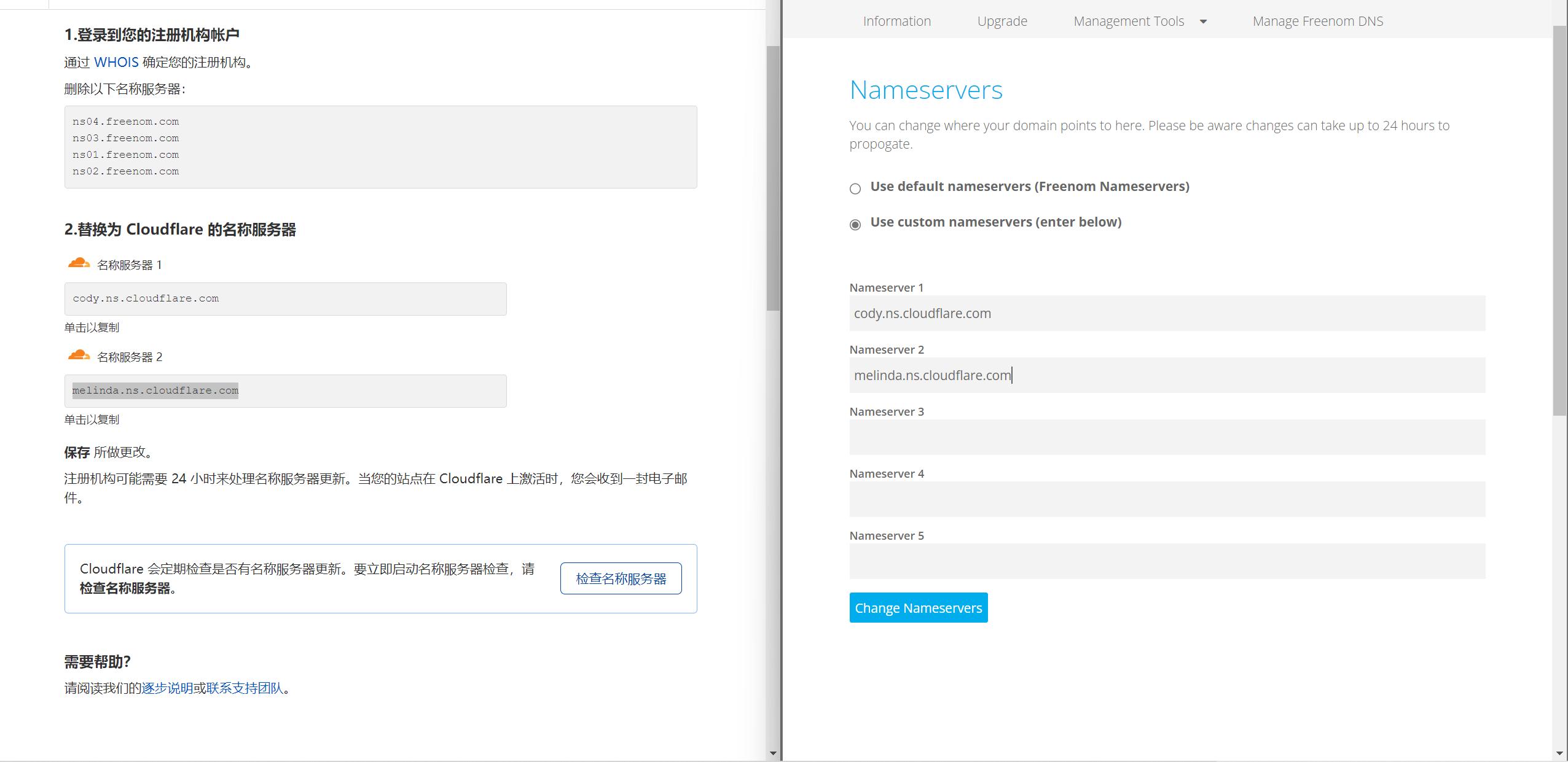Open the Upgrade tab
1568x762 pixels.
click(1001, 20)
